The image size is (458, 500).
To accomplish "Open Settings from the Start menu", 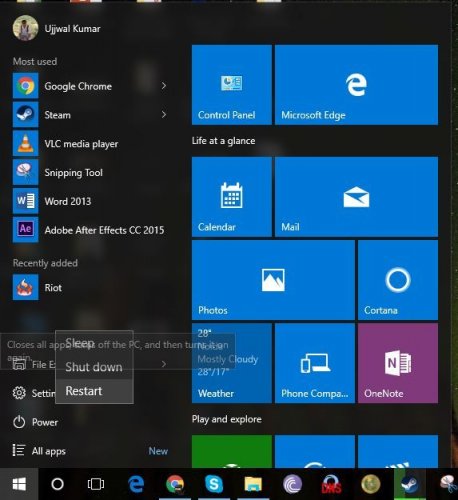I will point(33,393).
